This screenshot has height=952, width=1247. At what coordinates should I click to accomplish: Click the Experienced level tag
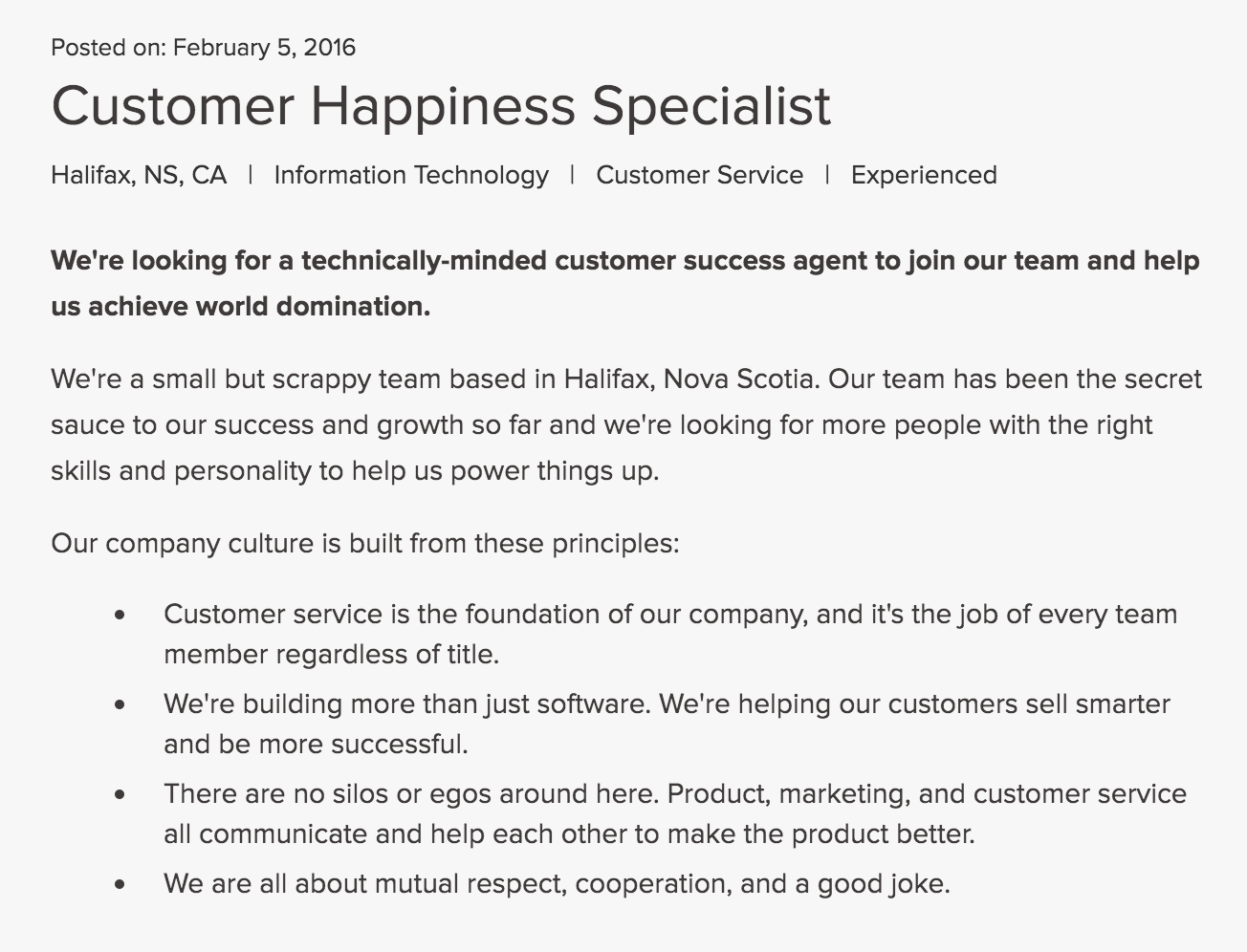pyautogui.click(x=924, y=175)
